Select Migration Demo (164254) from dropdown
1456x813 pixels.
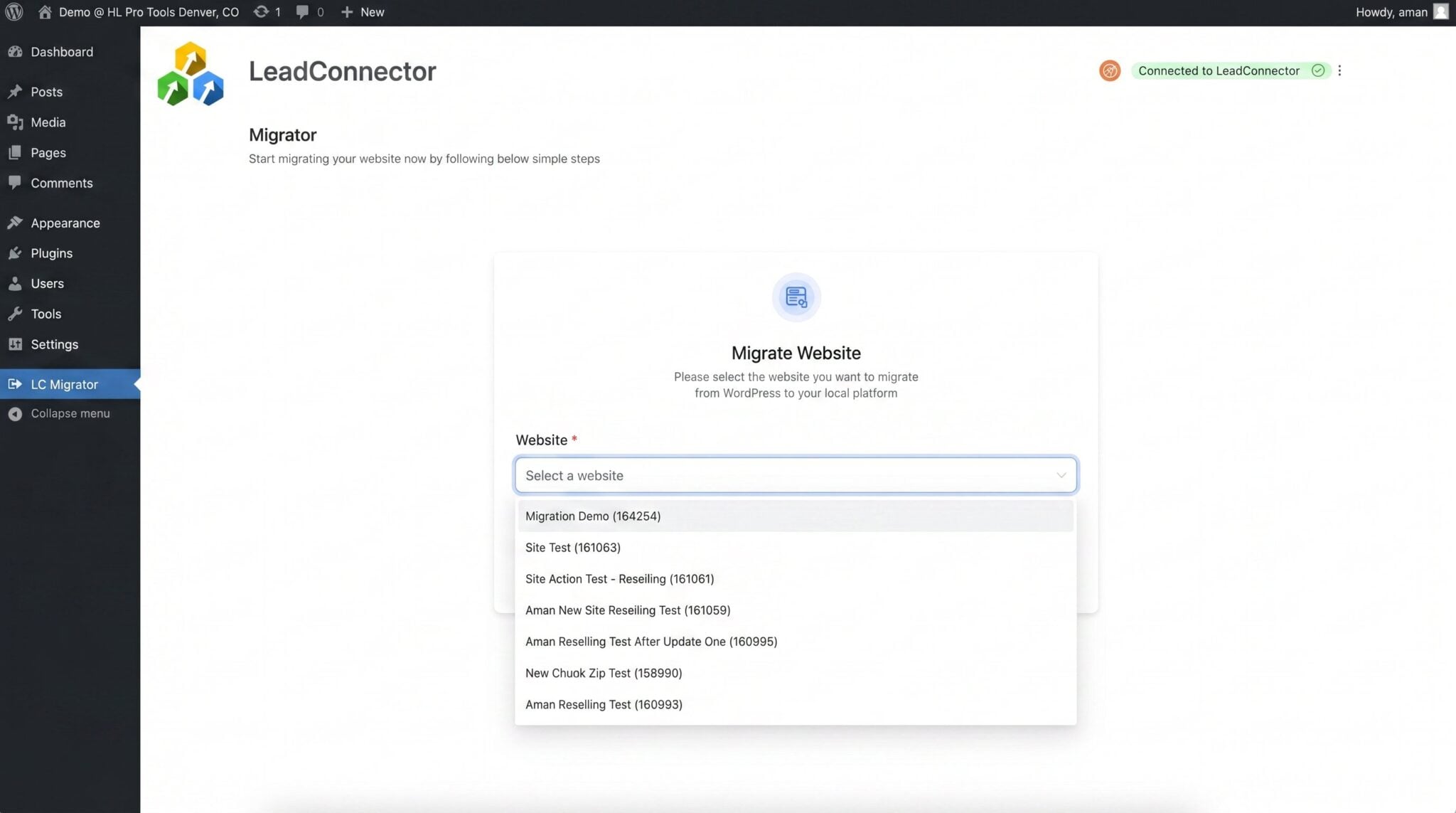[x=796, y=516]
